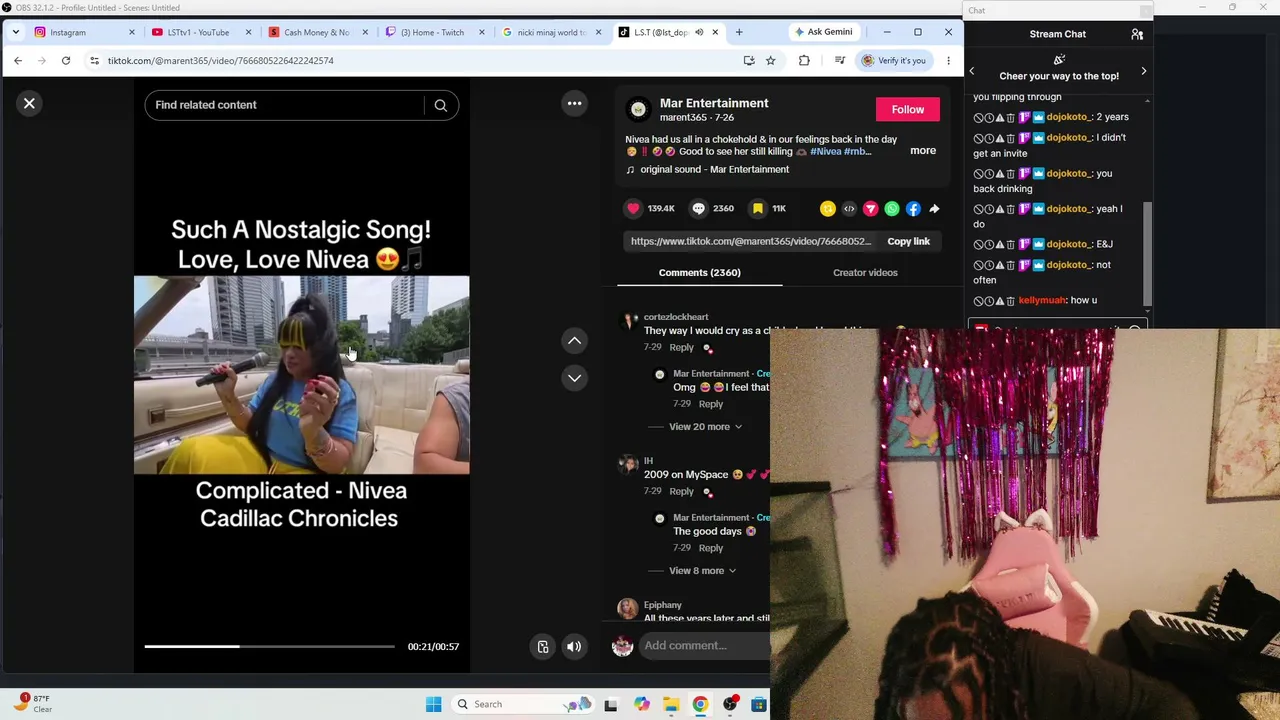Focus the Add comment field
Viewport: 1280px width, 720px height.
pos(705,646)
